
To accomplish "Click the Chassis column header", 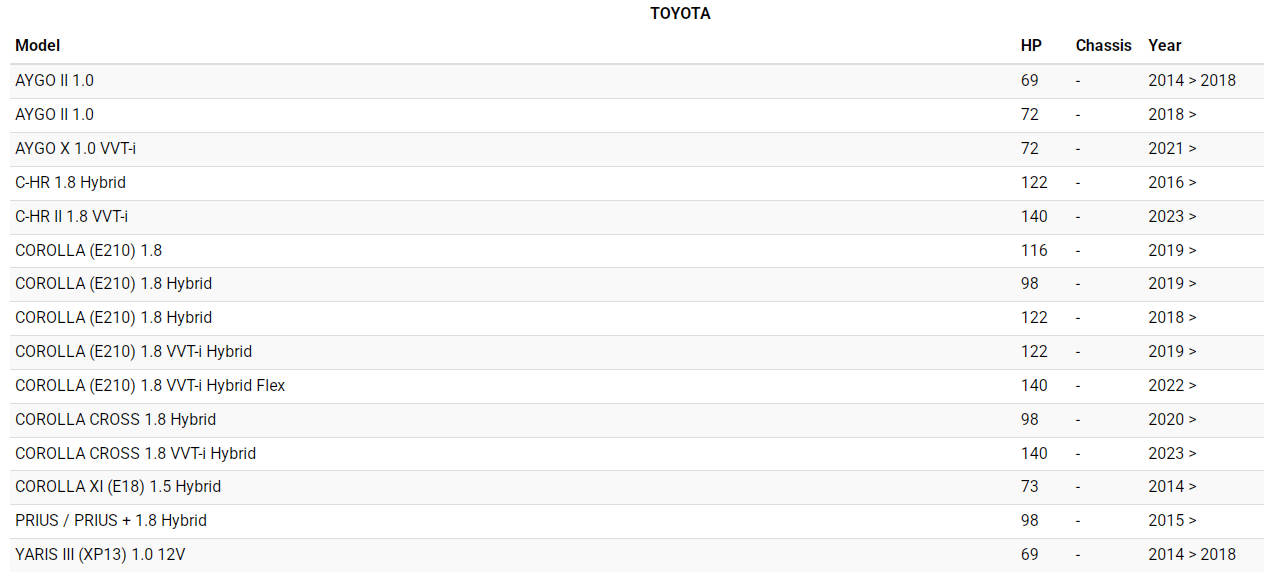I will tap(1104, 46).
